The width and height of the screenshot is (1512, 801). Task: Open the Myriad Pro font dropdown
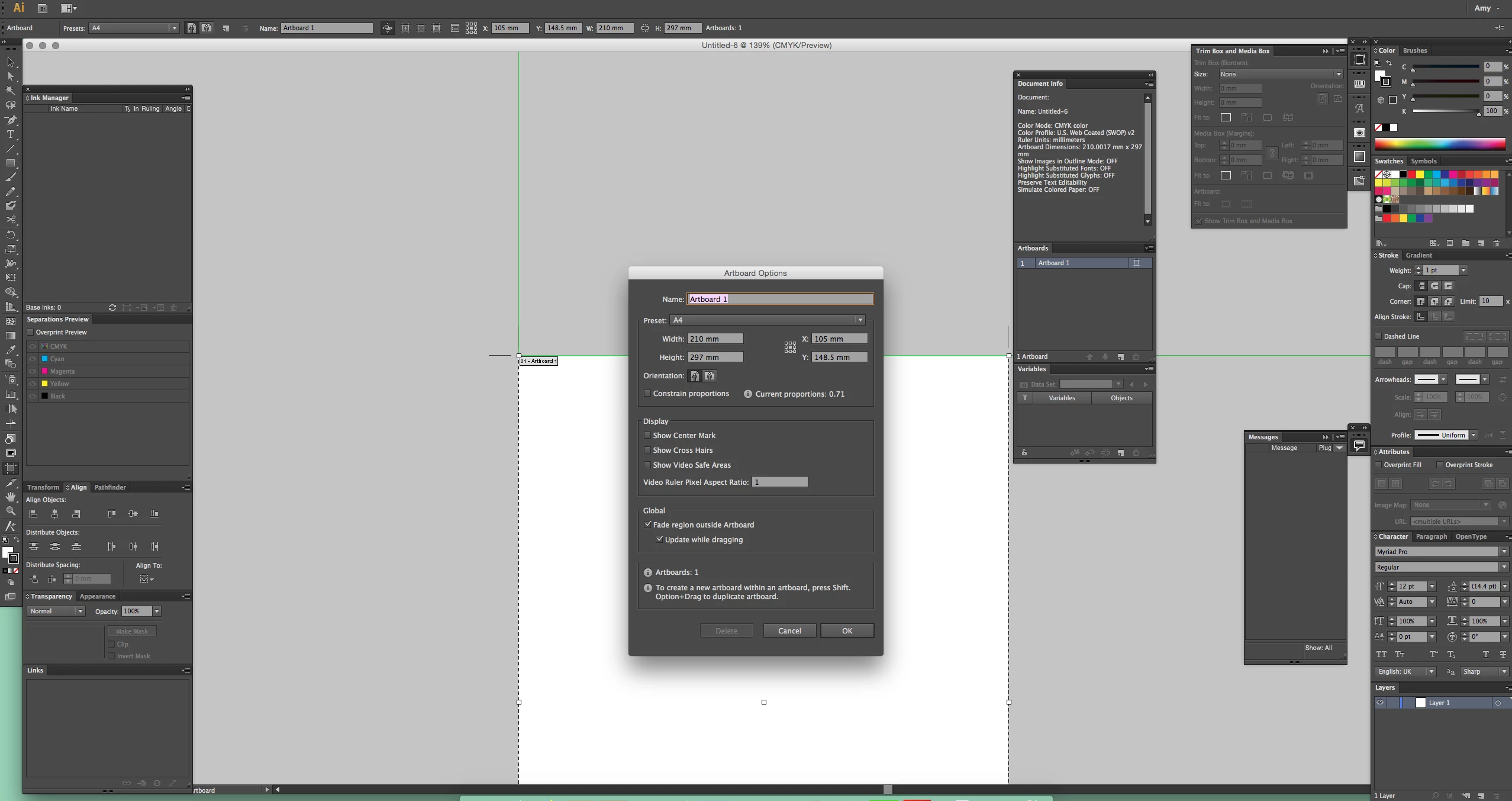[x=1504, y=552]
